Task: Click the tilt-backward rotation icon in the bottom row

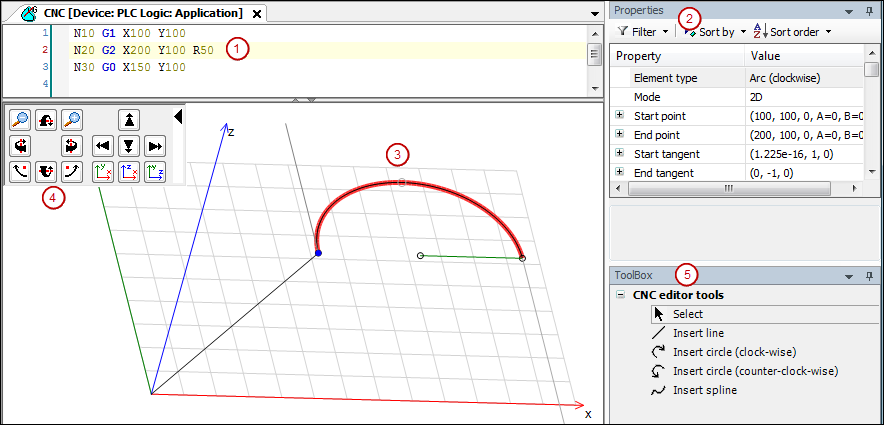Action: tap(46, 172)
